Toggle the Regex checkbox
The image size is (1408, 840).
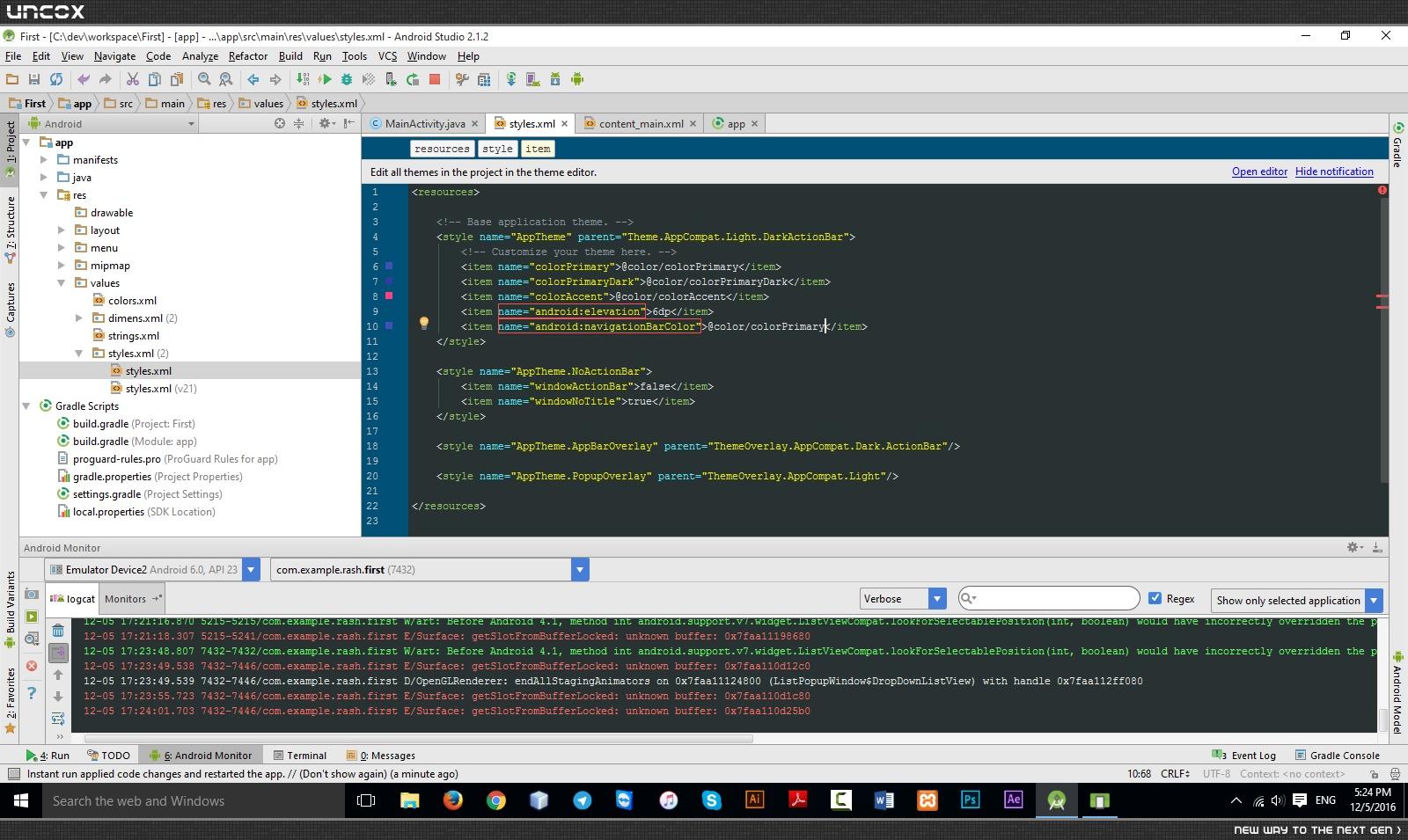click(1155, 598)
